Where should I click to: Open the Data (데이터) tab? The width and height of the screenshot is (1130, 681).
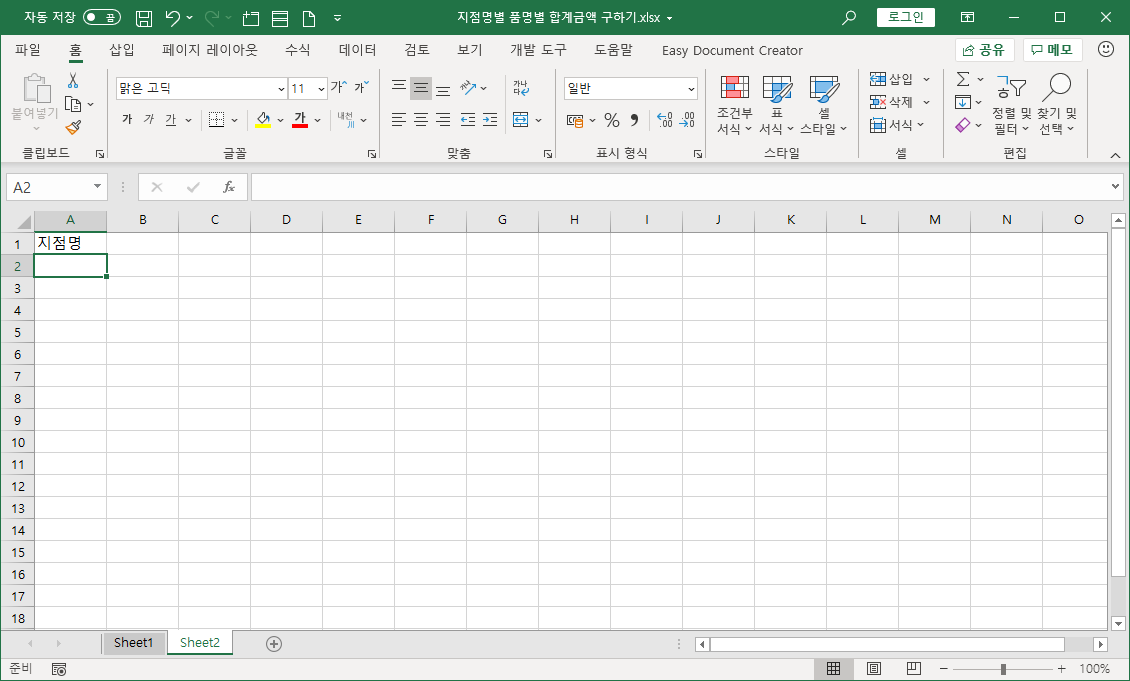pyautogui.click(x=357, y=50)
